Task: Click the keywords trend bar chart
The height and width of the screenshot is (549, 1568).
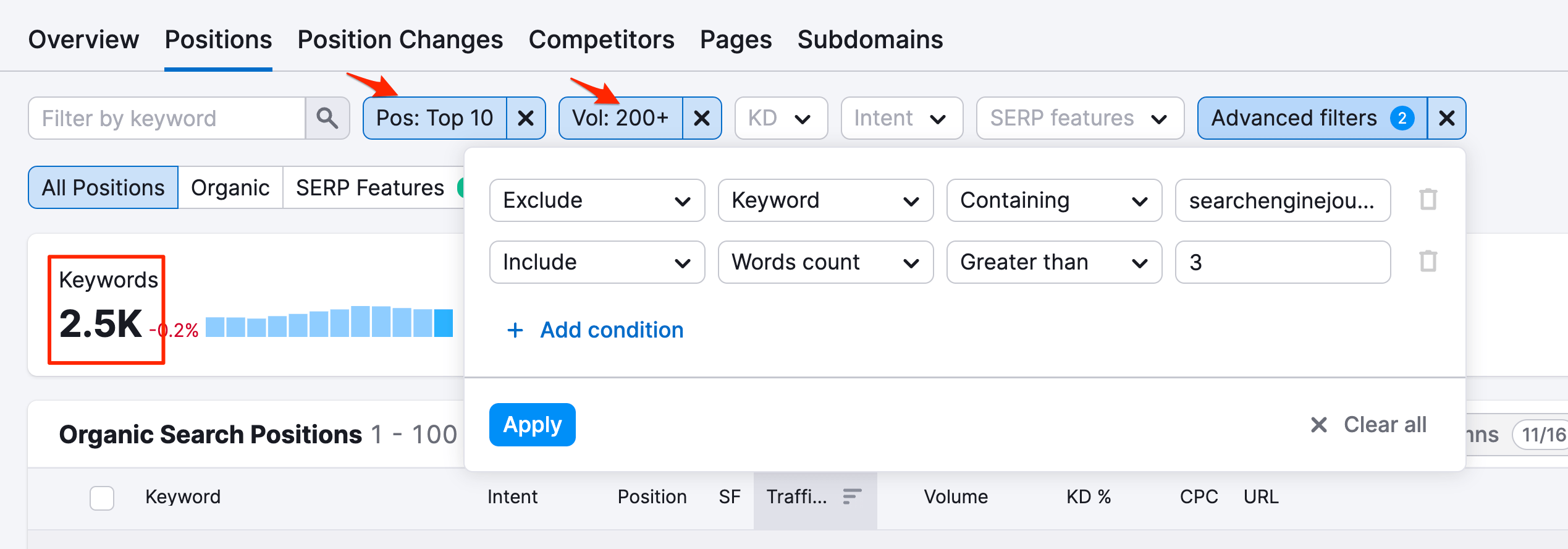Action: (329, 322)
